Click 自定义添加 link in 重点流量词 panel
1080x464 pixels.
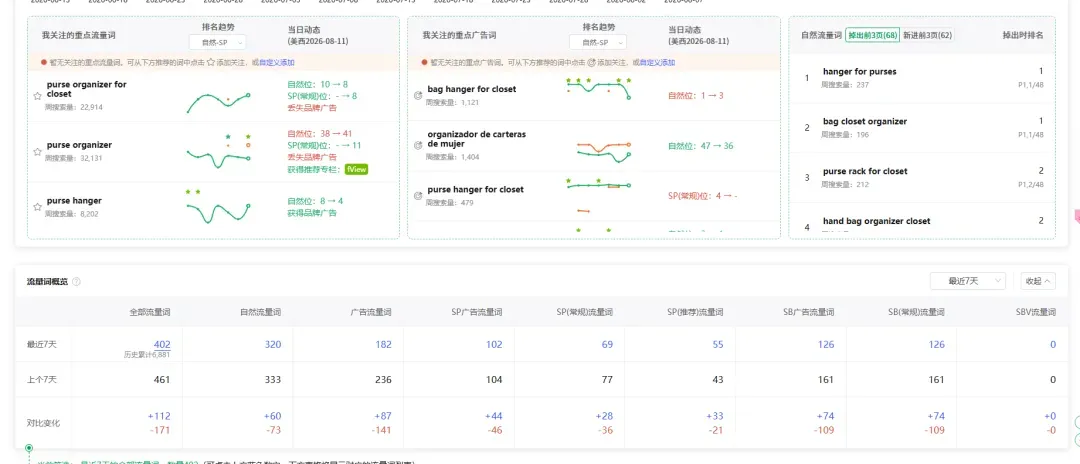pos(276,63)
